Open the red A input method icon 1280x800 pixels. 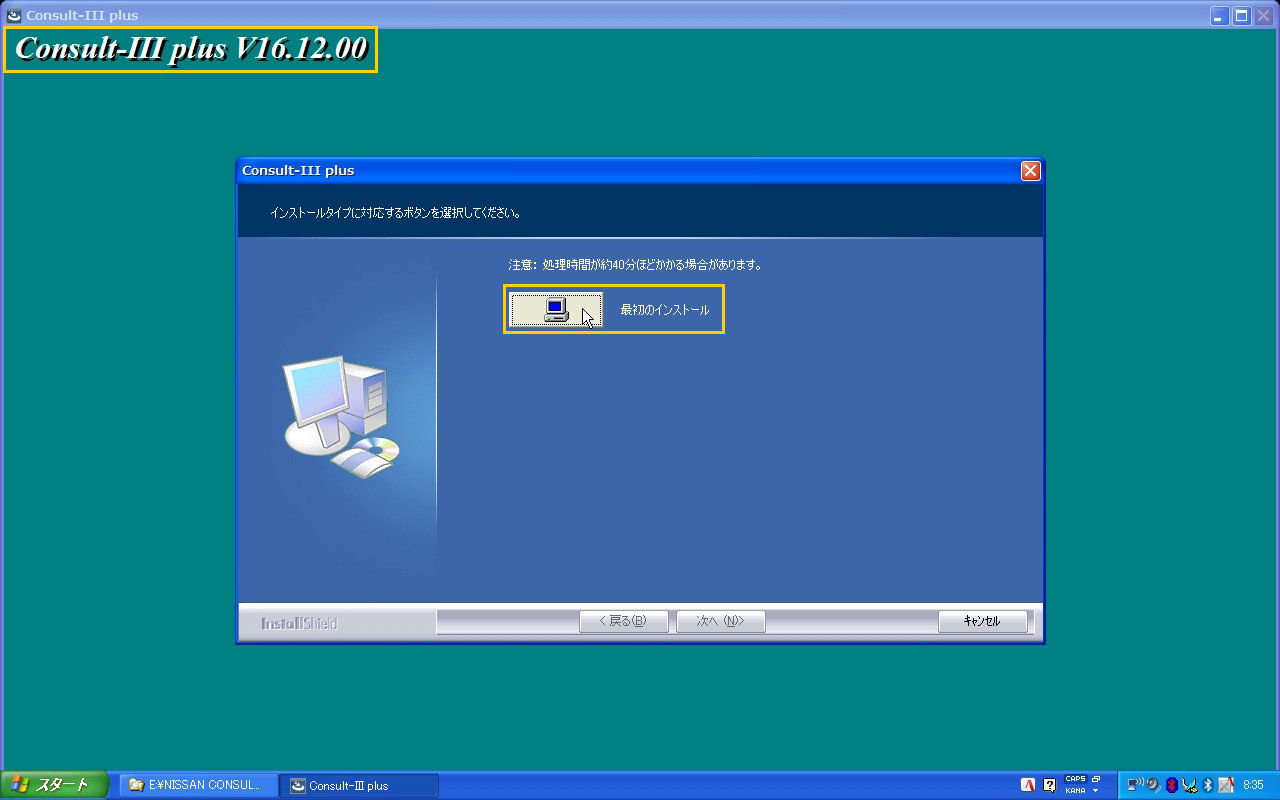tap(1028, 785)
